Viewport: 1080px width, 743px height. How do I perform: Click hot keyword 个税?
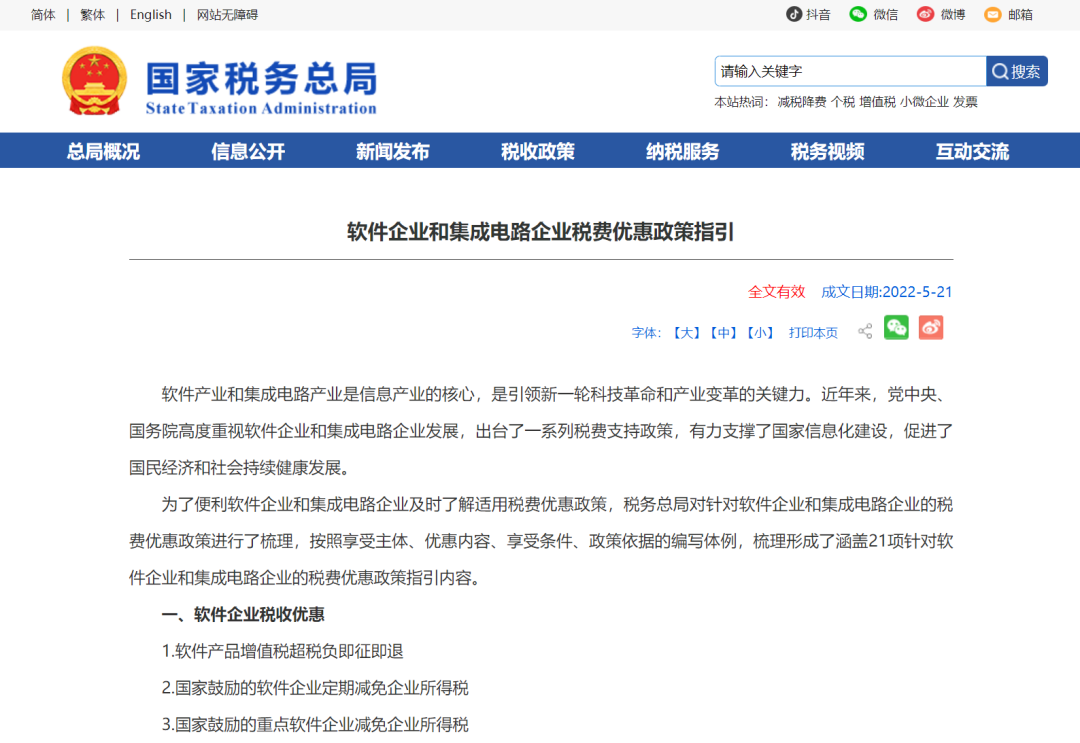point(842,102)
